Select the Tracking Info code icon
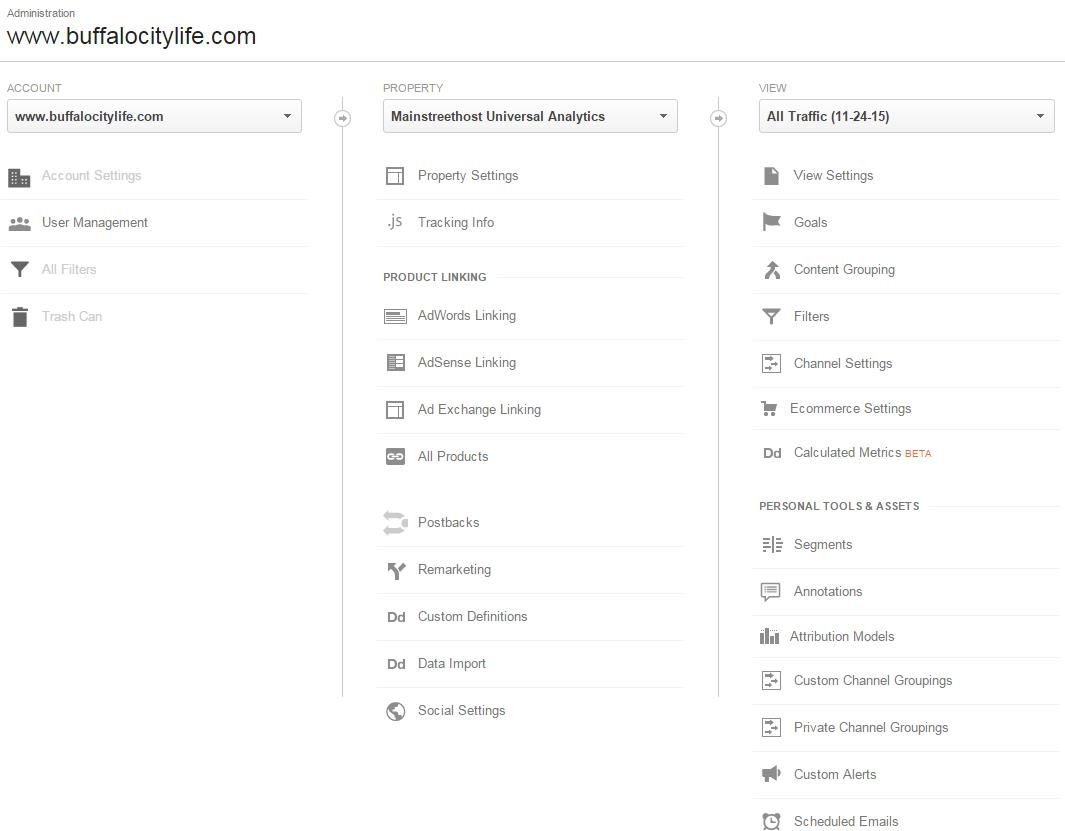 coord(395,222)
